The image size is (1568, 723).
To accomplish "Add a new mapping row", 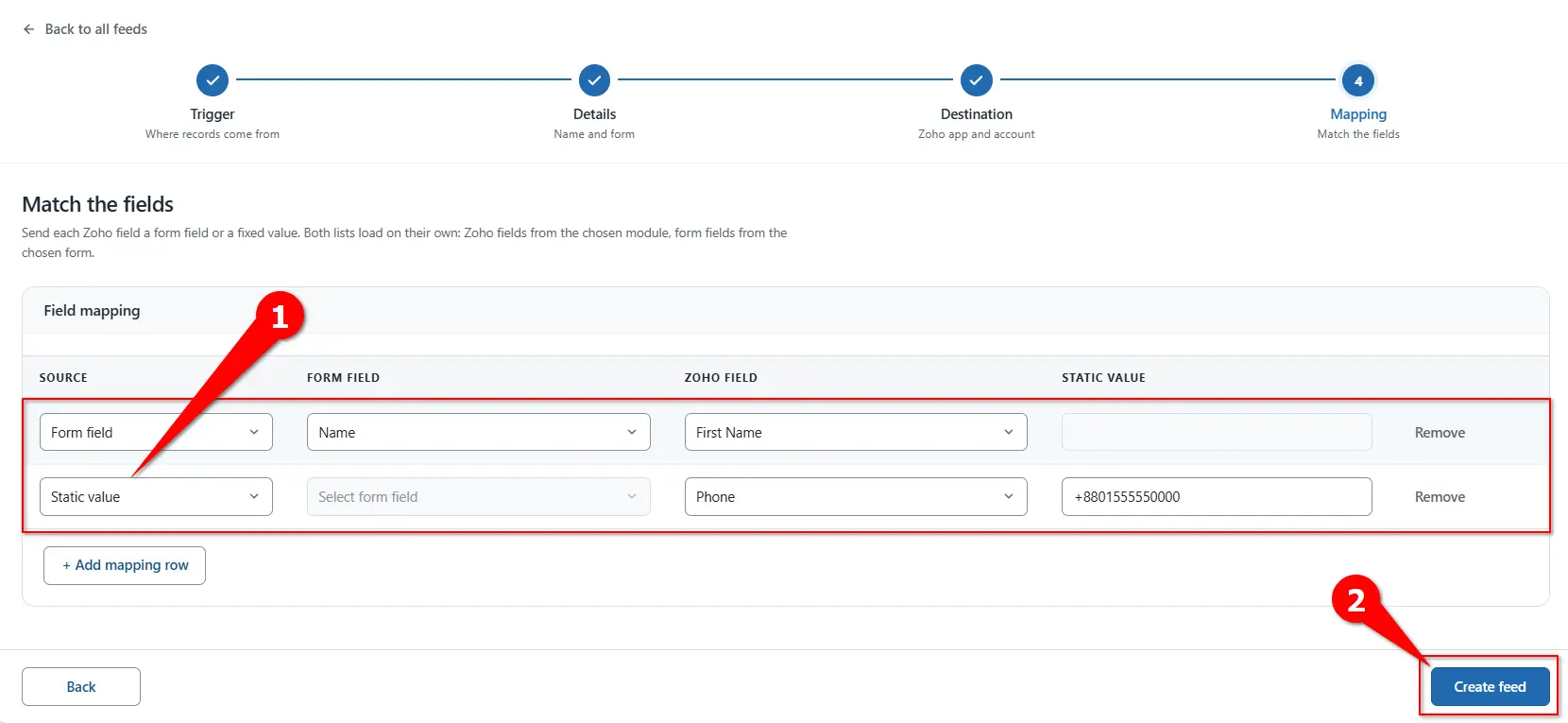I will pyautogui.click(x=125, y=565).
